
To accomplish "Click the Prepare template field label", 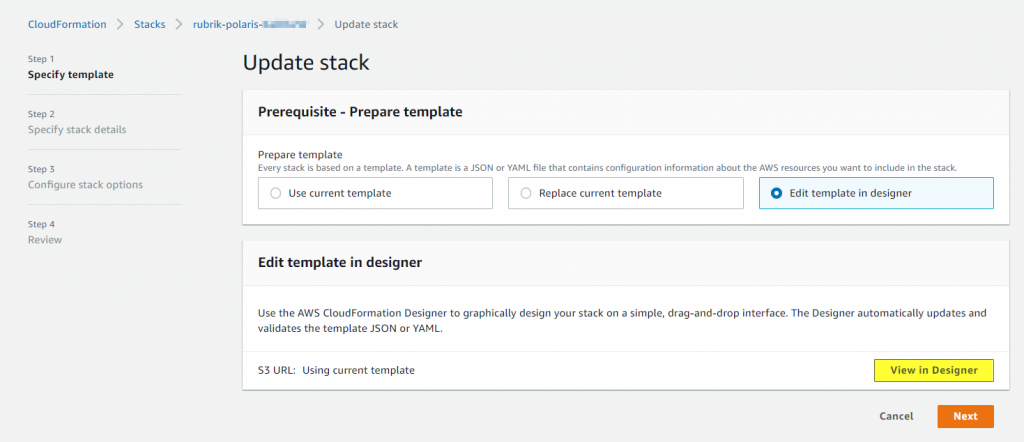I will pyautogui.click(x=300, y=155).
